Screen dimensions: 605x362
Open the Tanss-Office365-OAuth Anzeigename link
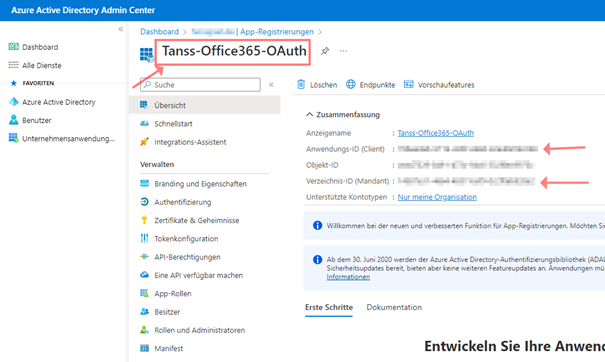coord(436,133)
